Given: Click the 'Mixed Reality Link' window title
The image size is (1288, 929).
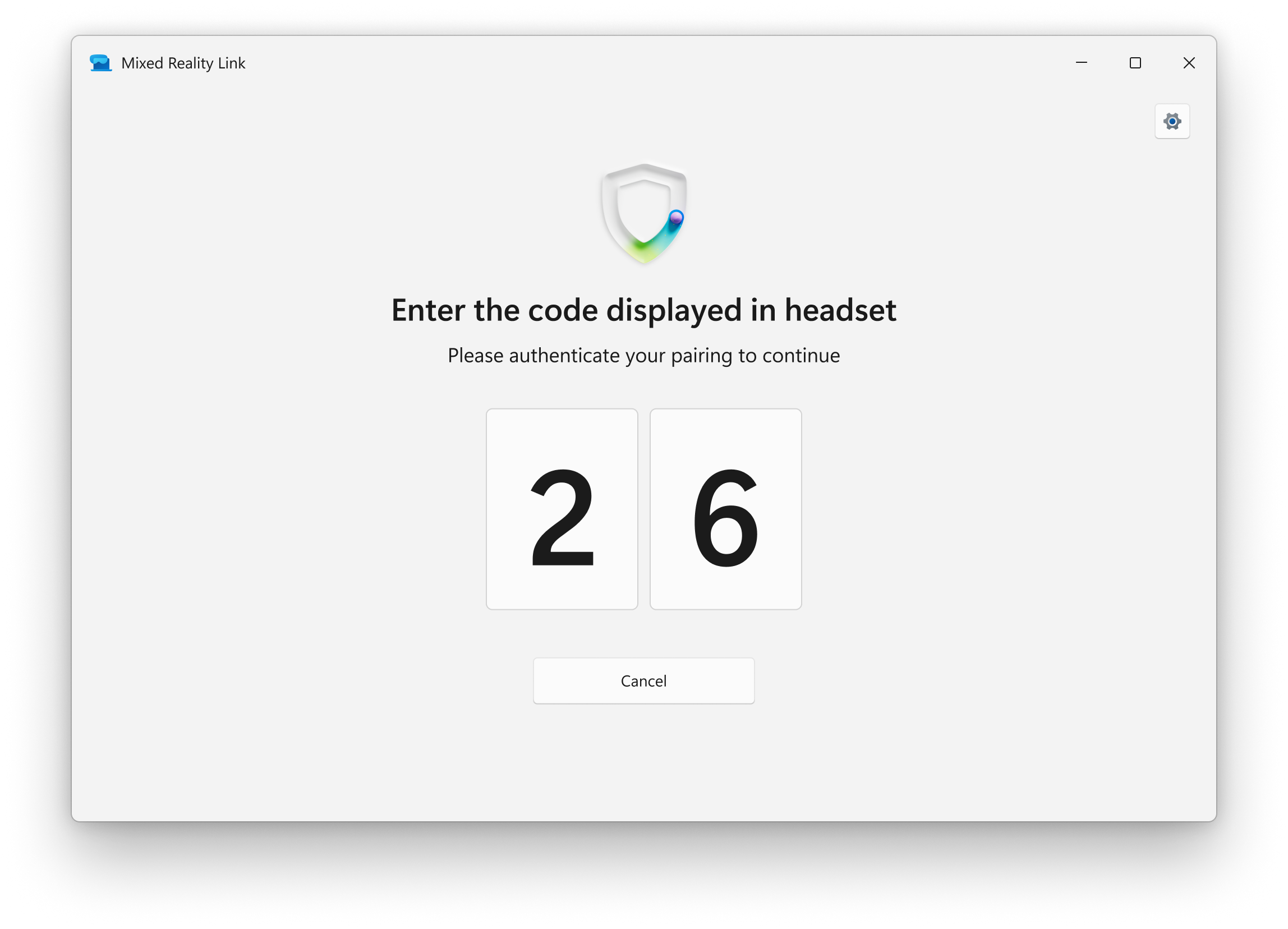Looking at the screenshot, I should click(183, 63).
